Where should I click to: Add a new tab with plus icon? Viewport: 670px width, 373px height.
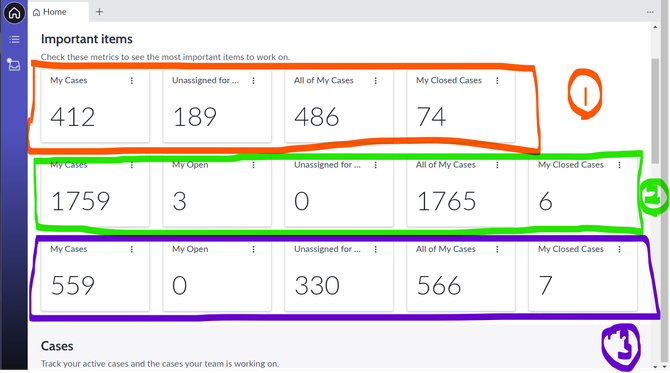coord(99,12)
